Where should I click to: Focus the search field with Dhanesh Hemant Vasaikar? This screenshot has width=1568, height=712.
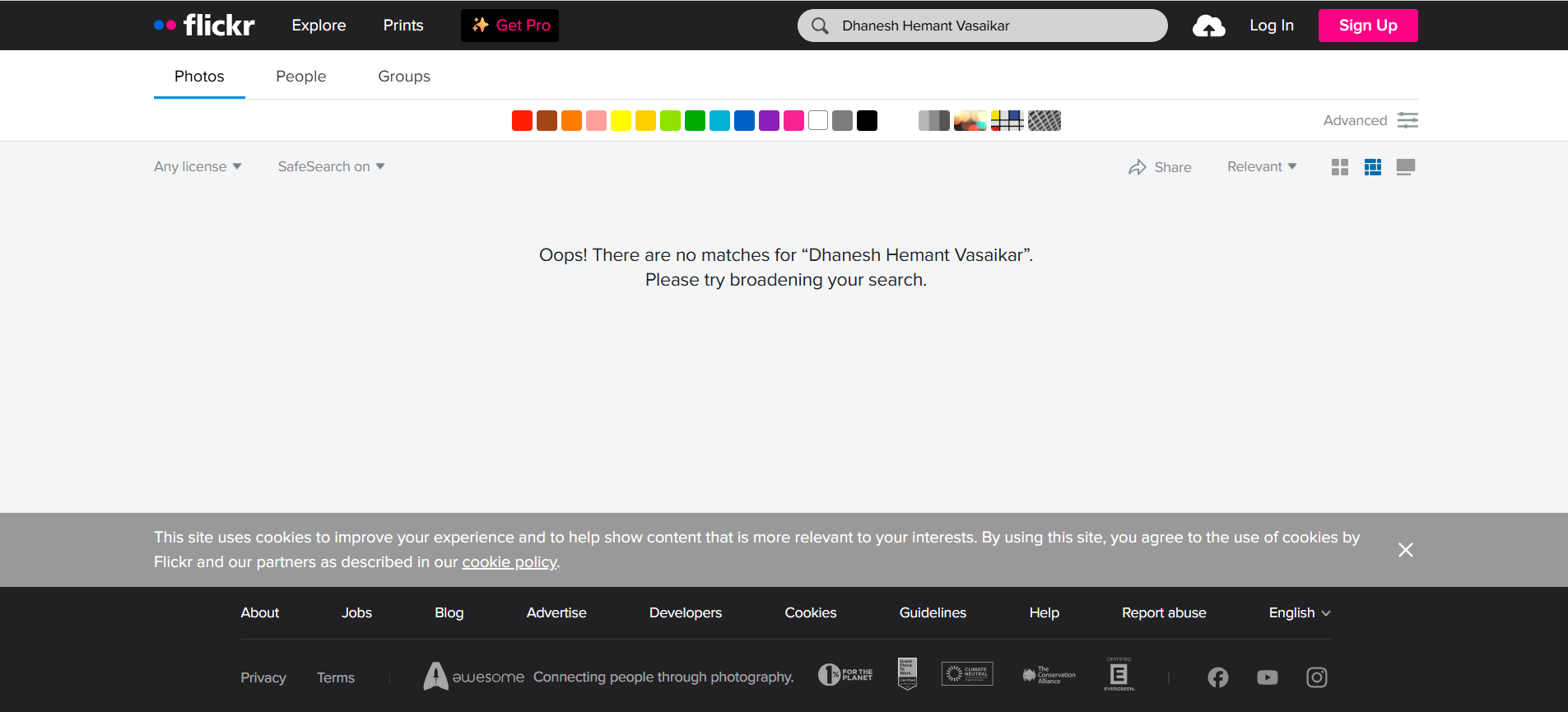click(983, 26)
